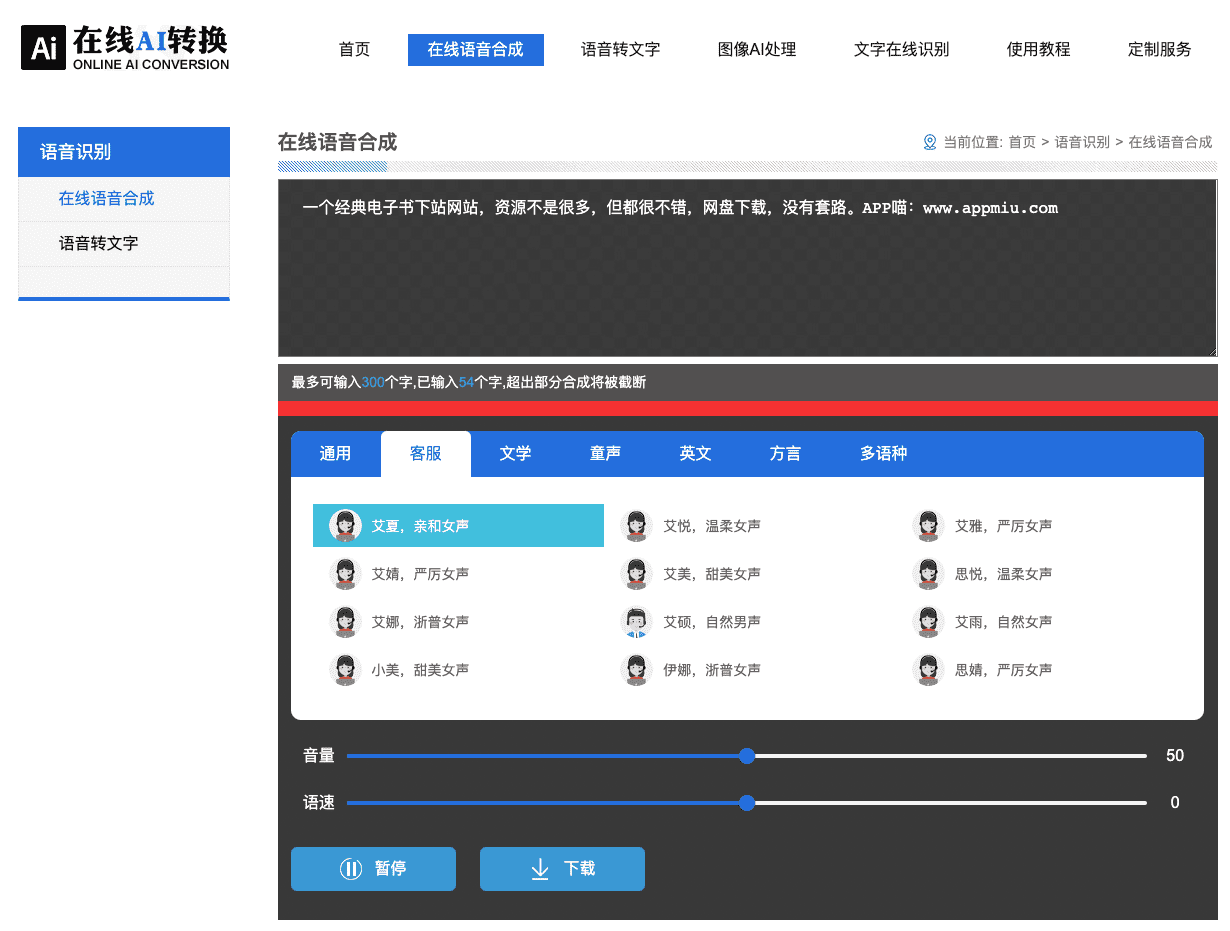
Task: Click the 下载 download button
Action: pyautogui.click(x=562, y=869)
